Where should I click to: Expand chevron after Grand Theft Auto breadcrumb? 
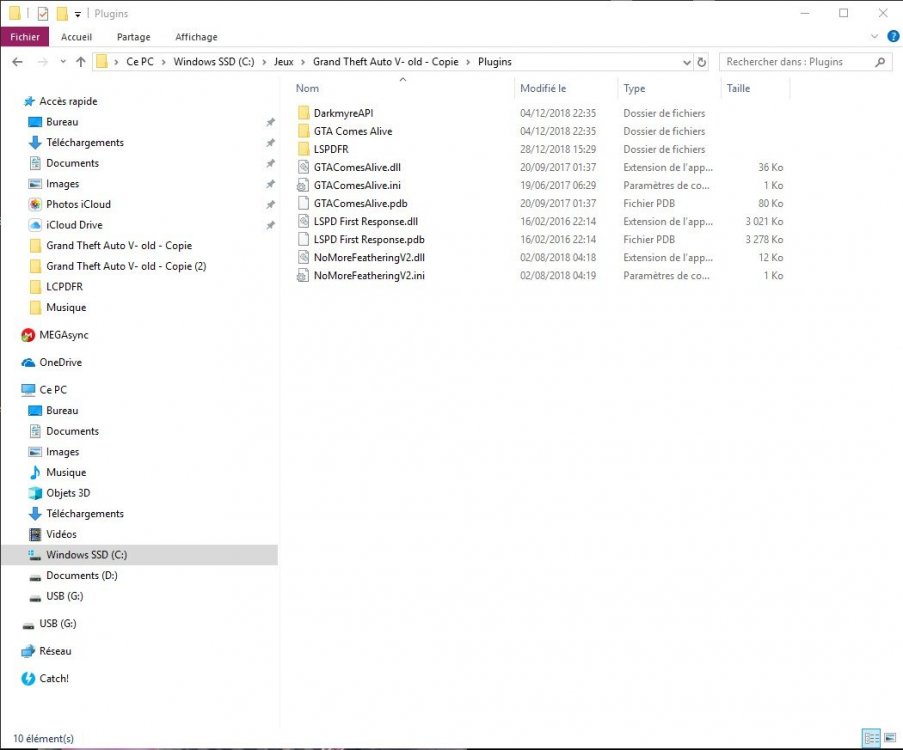[x=468, y=62]
